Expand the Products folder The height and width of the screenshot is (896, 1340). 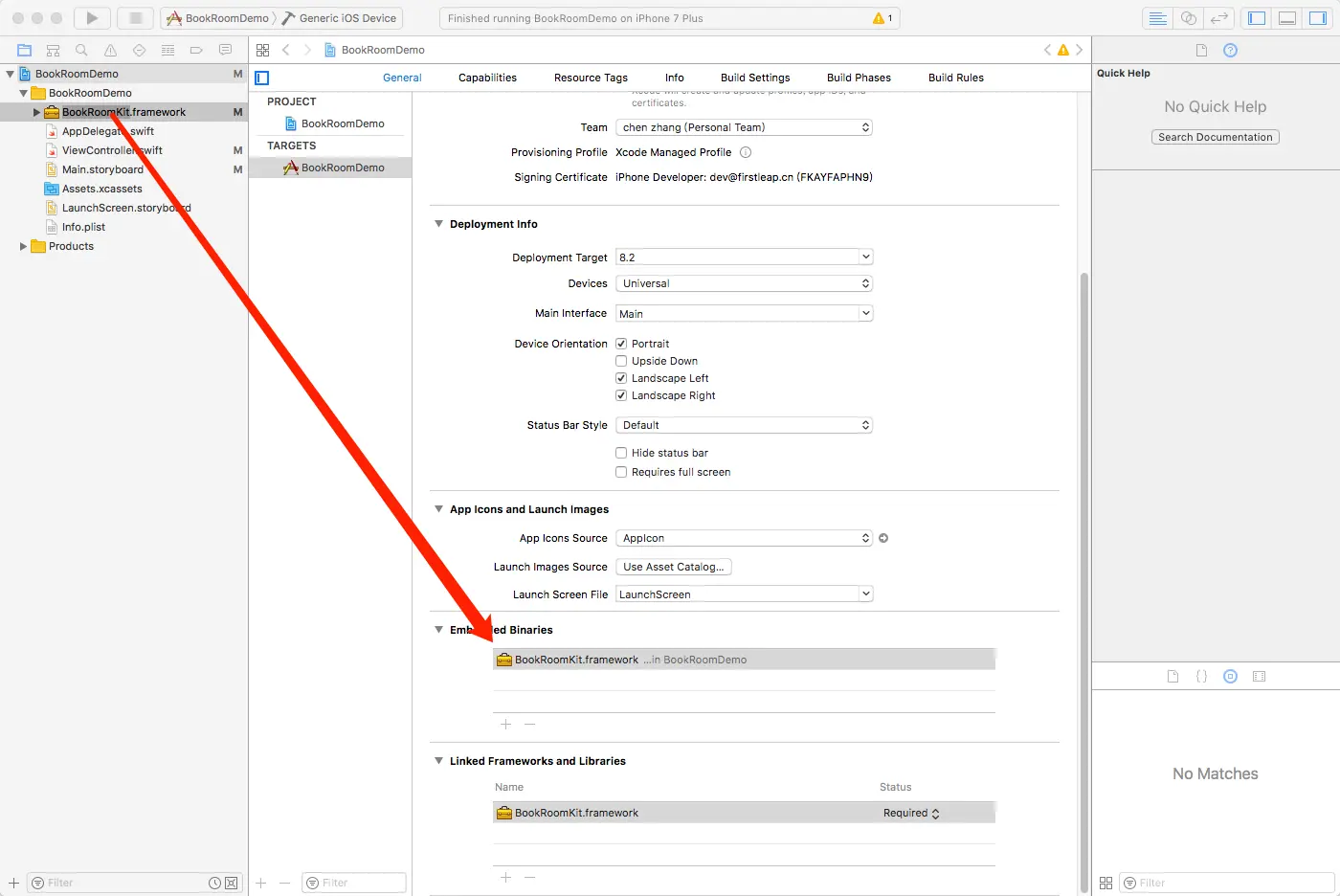23,246
